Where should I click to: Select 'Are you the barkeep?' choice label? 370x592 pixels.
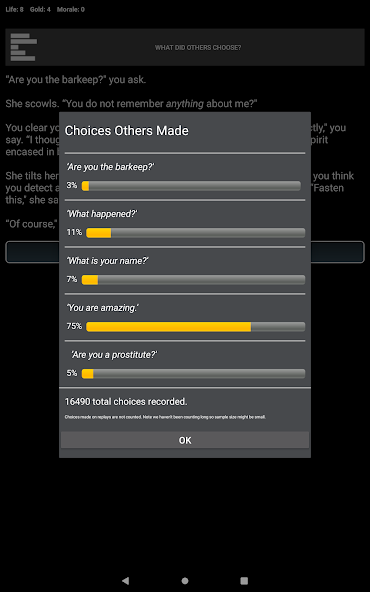coord(111,167)
